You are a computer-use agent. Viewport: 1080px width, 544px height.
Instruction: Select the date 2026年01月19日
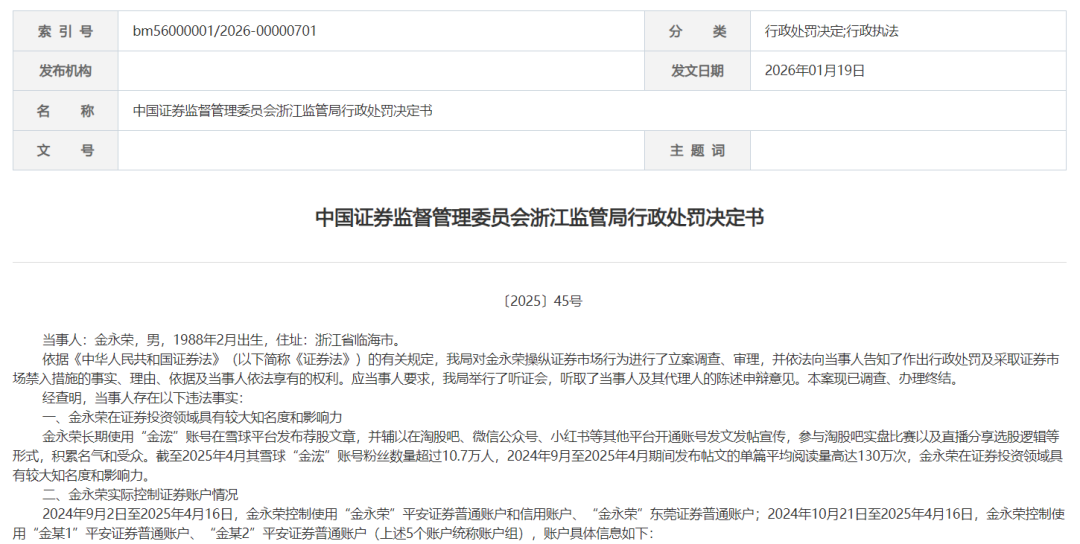[814, 71]
